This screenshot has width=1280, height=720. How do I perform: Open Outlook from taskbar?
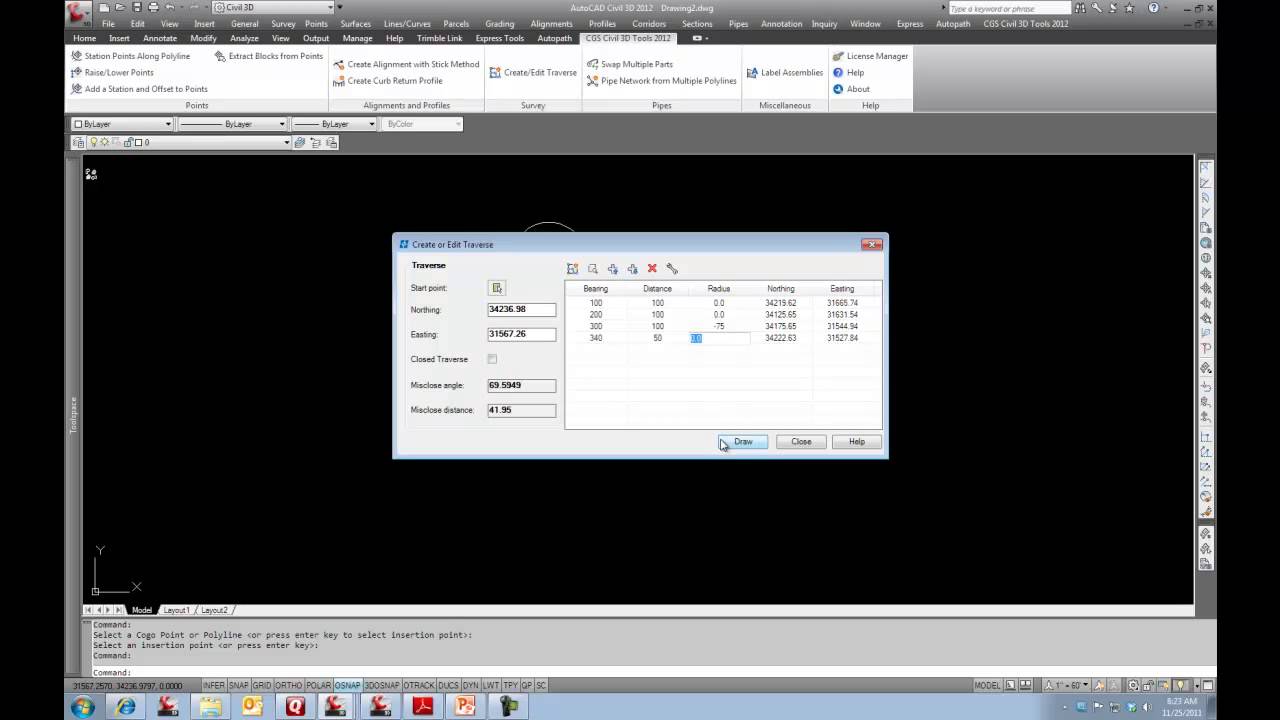253,706
